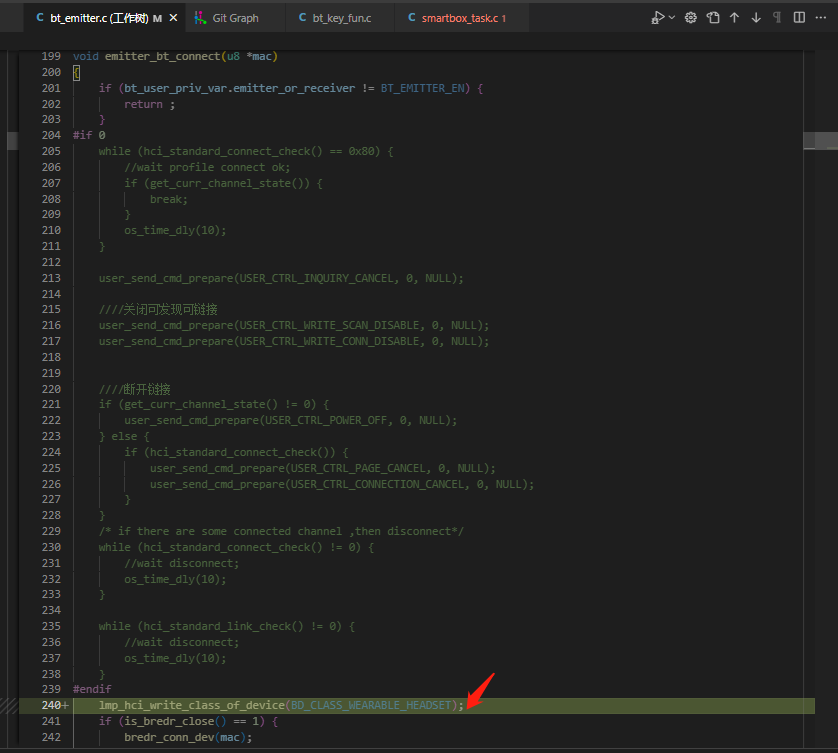Switch to the Git Graph tab
Viewport: 838px width, 753px height.
pyautogui.click(x=235, y=18)
